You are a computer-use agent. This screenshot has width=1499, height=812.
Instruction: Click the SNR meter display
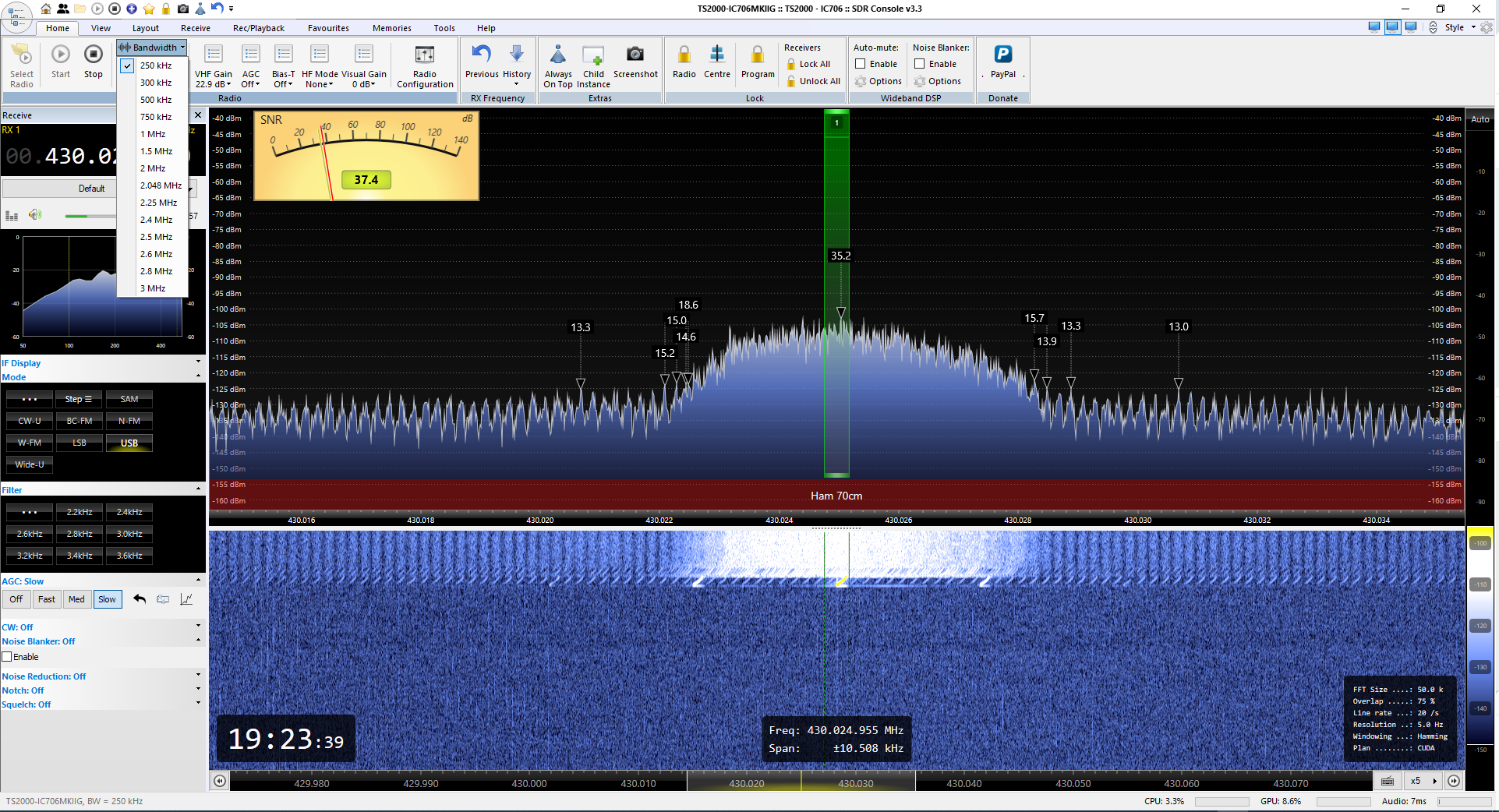pyautogui.click(x=366, y=156)
